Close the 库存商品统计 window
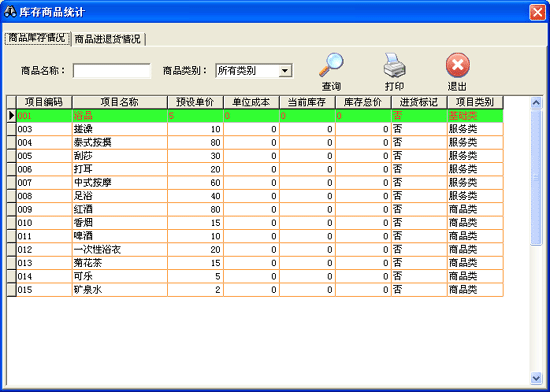Viewport: 550px width, 392px height. click(x=537, y=13)
